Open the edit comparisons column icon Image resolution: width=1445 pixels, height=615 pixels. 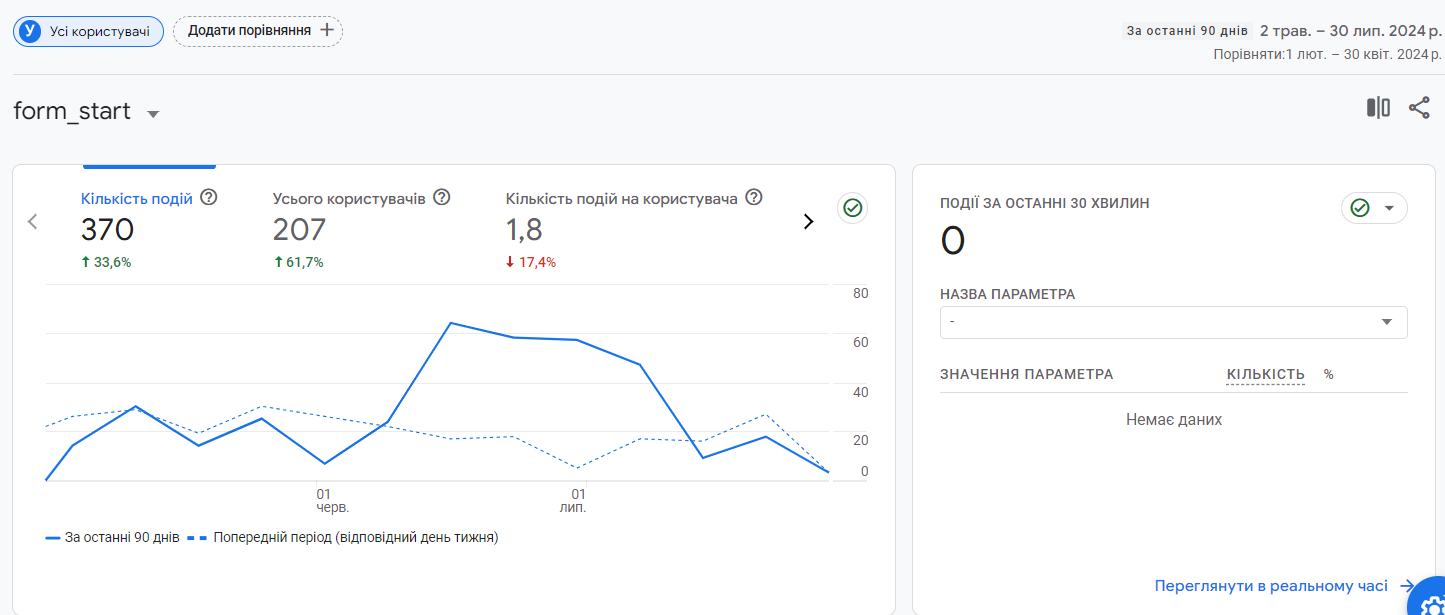(x=1378, y=108)
